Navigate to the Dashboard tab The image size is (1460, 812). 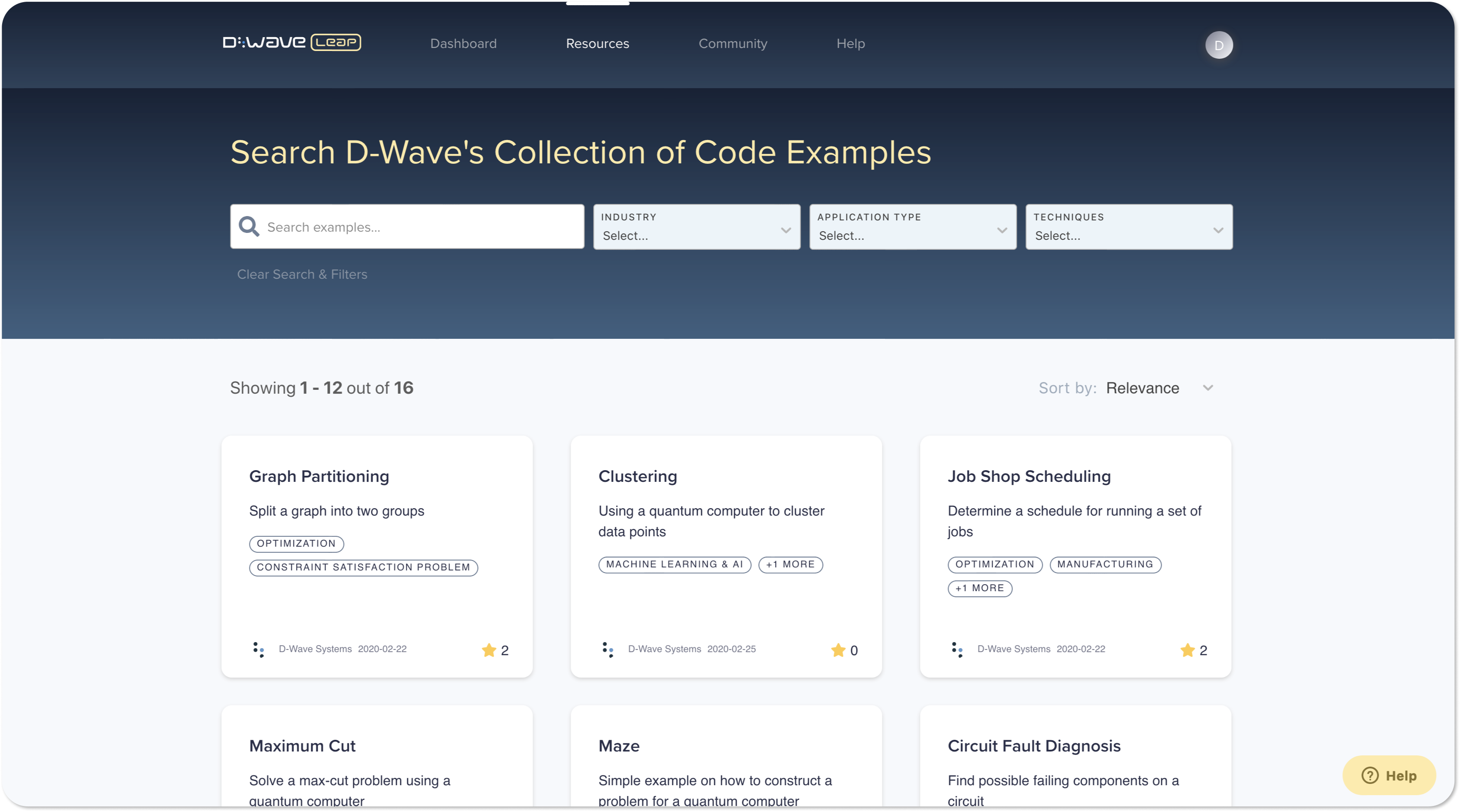pyautogui.click(x=463, y=43)
